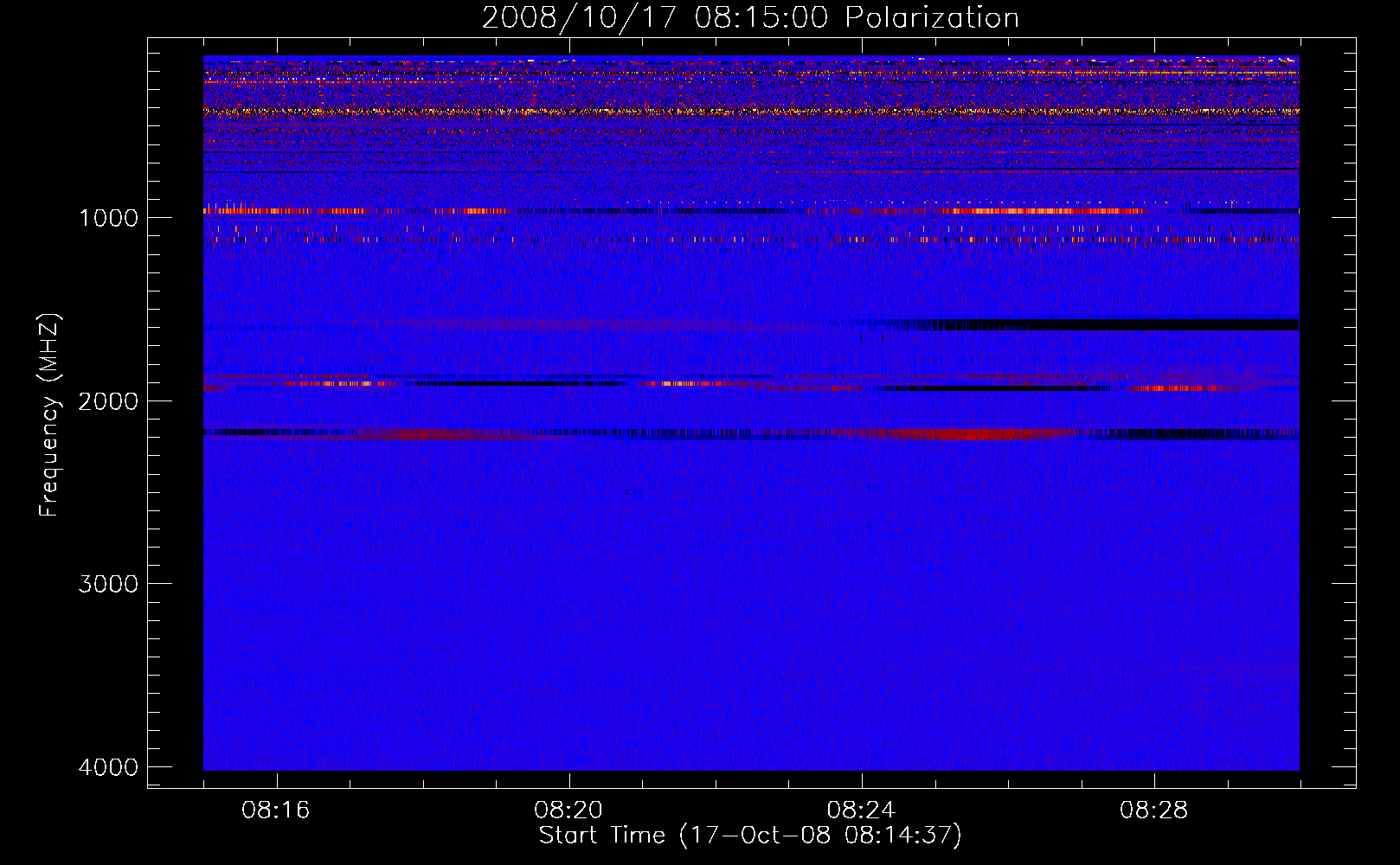Click the 1000 frequency tick label

click(x=108, y=217)
